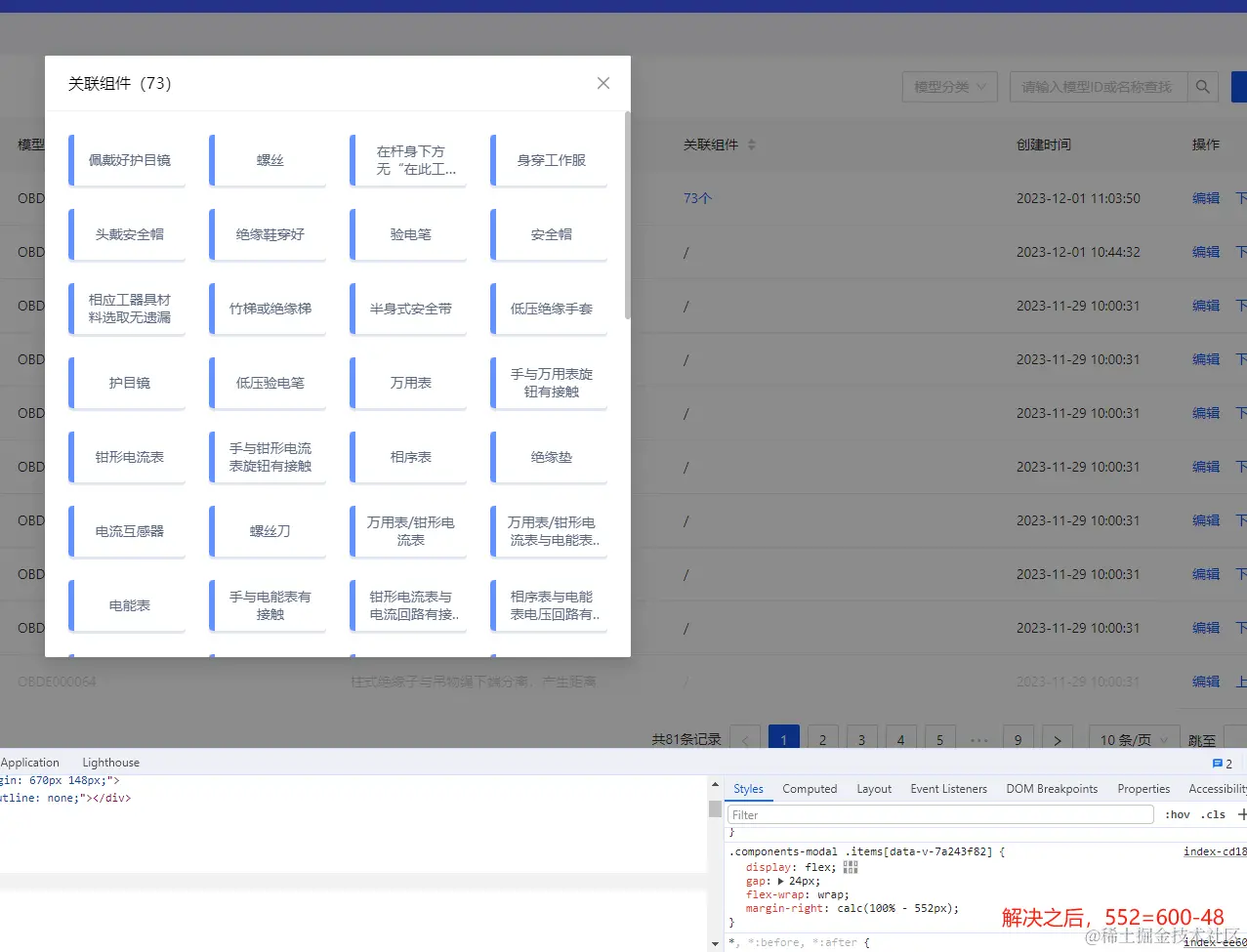Image resolution: width=1247 pixels, height=952 pixels.
Task: Click the 共81条记录 total count text
Action: (686, 740)
